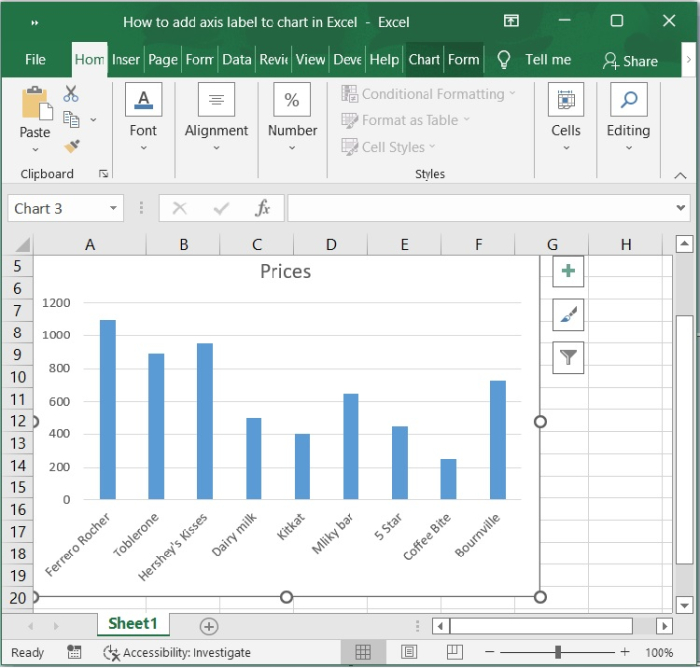Collapse the ribbon with the caret

[680, 175]
